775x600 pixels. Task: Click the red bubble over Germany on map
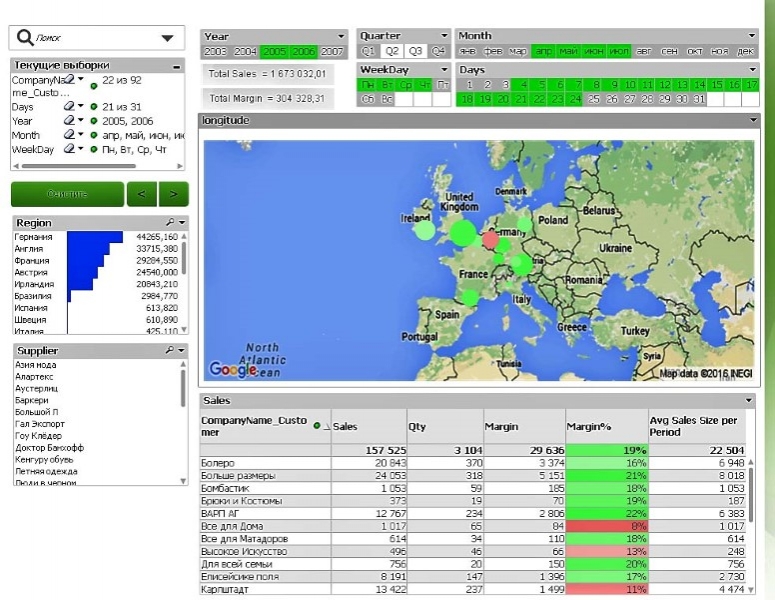[490, 240]
